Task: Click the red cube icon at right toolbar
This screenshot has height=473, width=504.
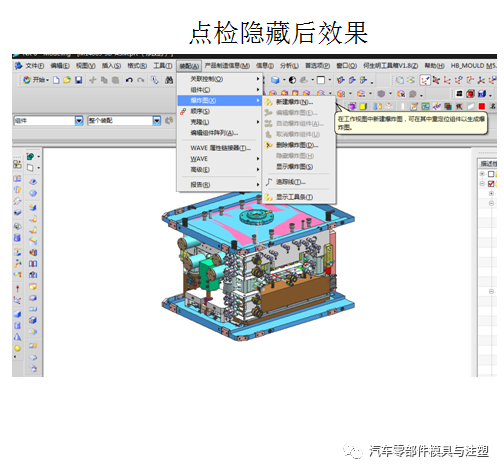Action: (470, 94)
